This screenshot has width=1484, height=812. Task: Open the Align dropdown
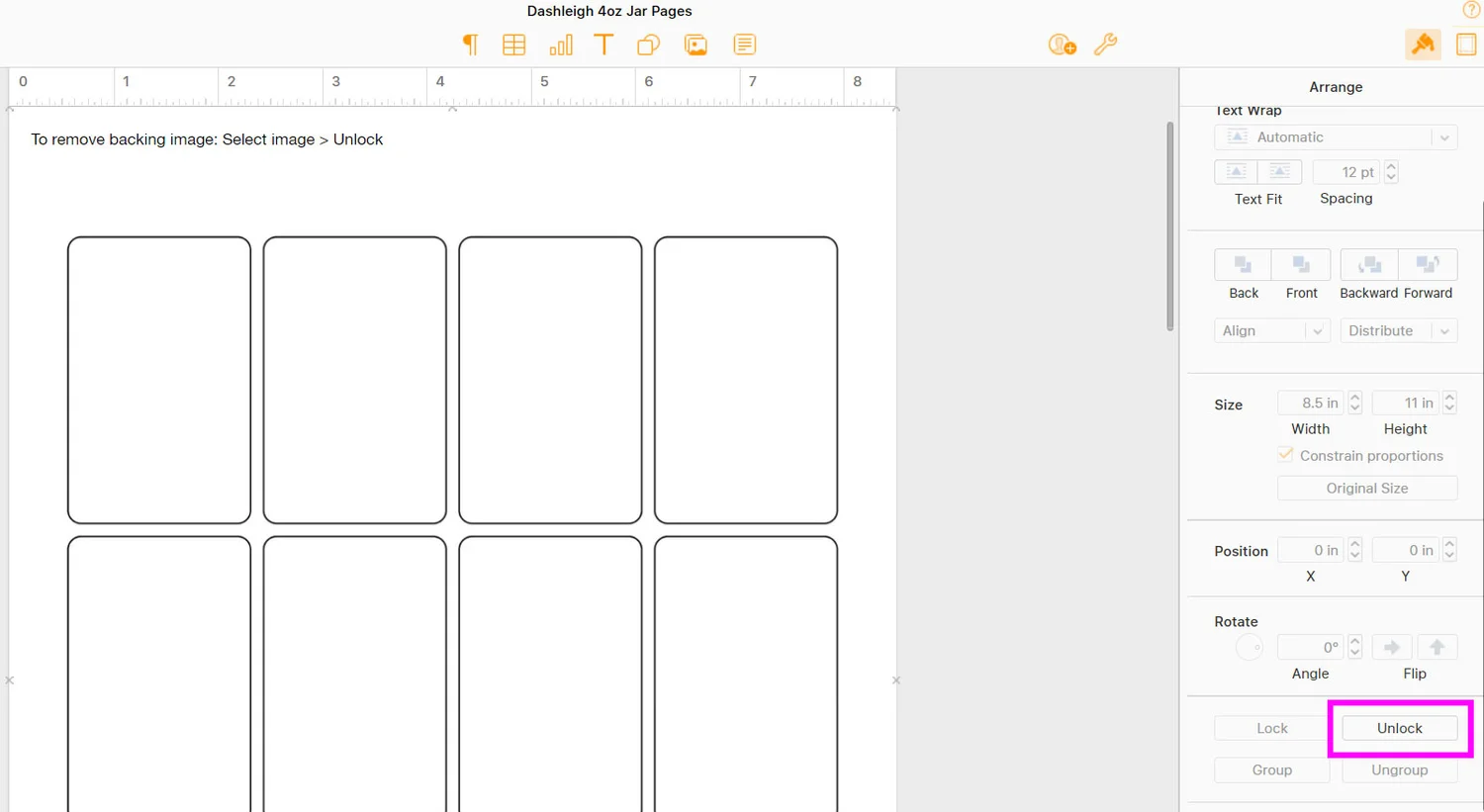point(1271,330)
